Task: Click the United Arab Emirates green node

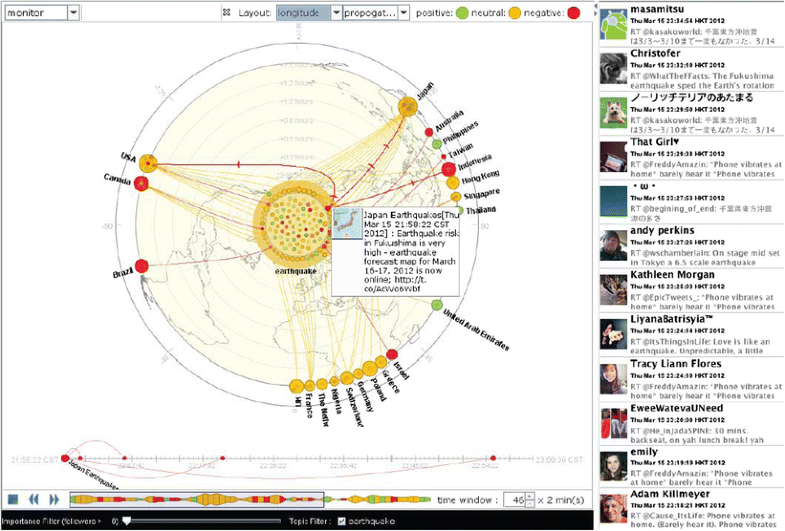Action: (437, 305)
